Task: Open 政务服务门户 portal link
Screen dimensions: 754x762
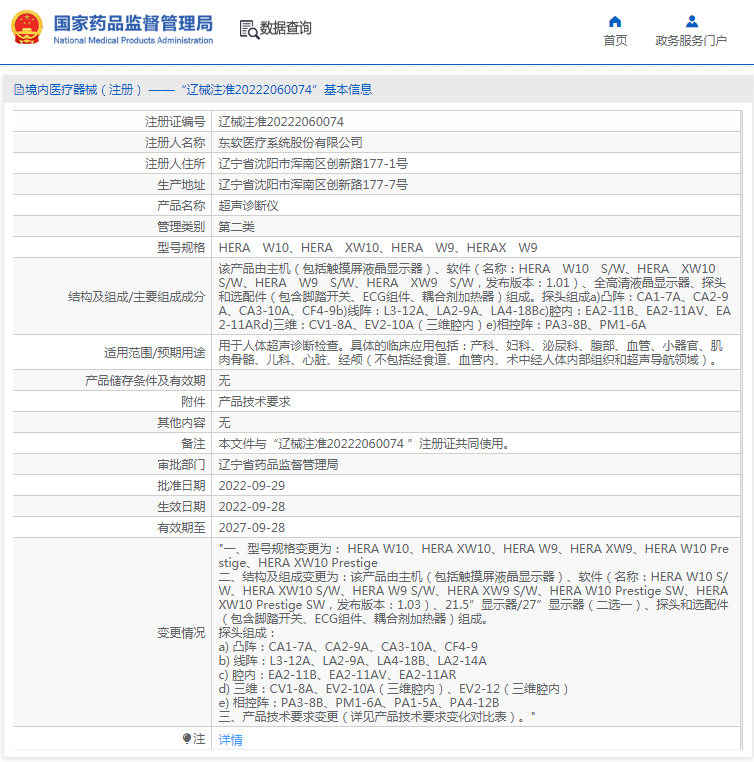Action: pos(691,40)
